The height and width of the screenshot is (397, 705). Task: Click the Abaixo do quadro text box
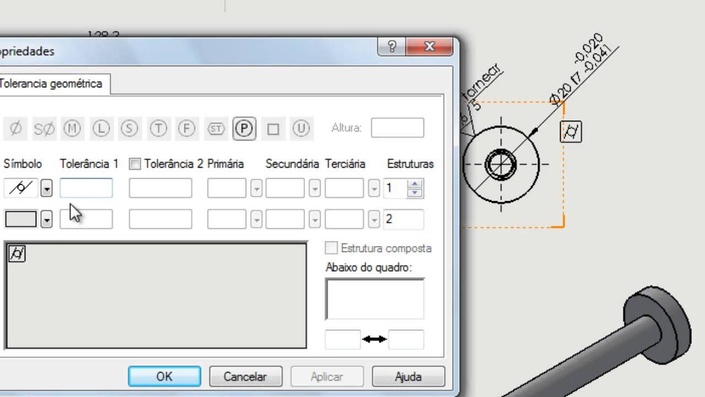(x=375, y=299)
